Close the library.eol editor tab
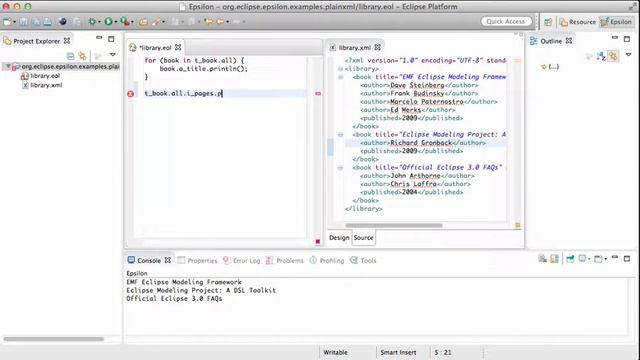 click(x=178, y=47)
